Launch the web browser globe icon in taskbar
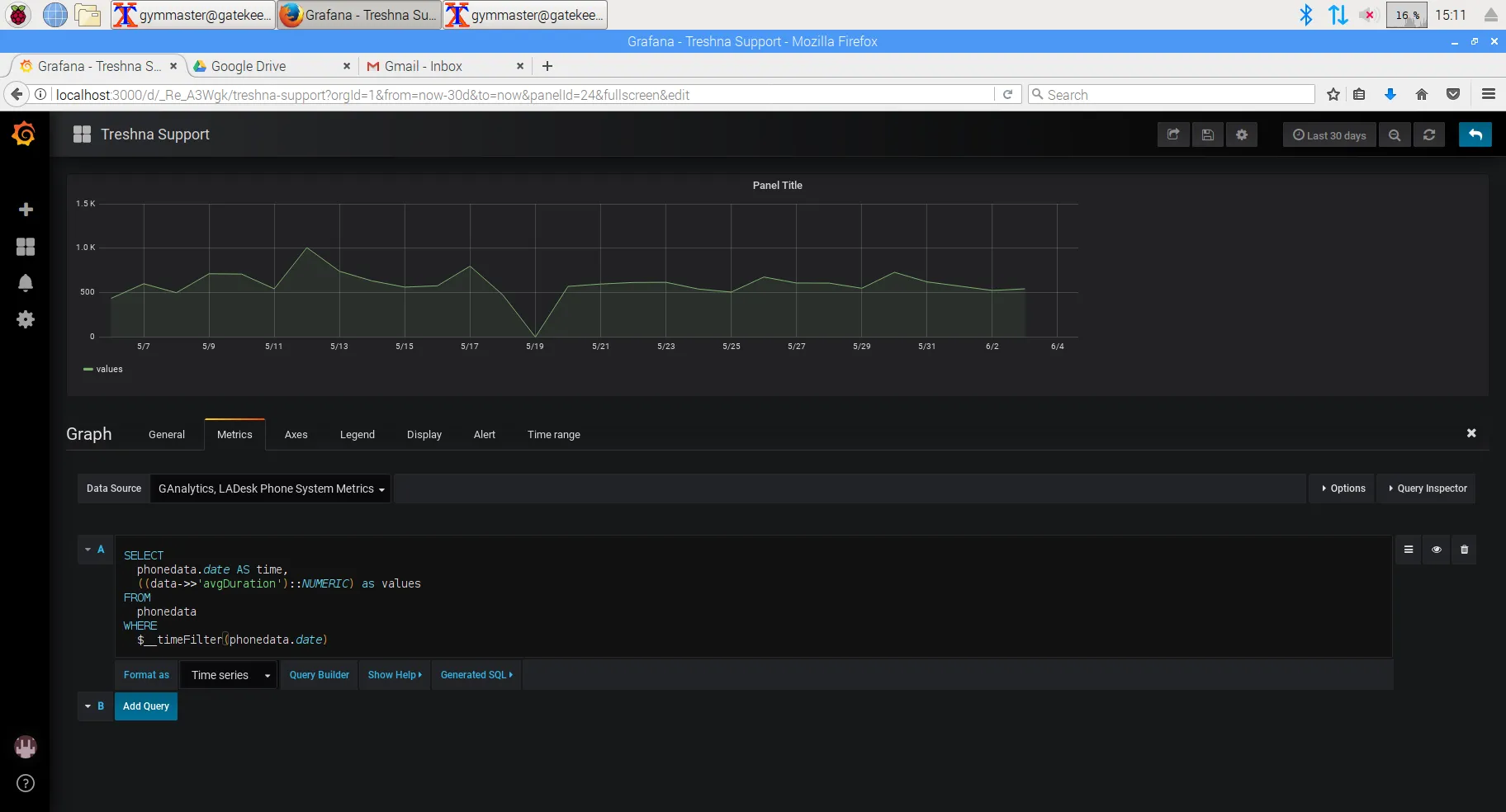 click(x=54, y=15)
